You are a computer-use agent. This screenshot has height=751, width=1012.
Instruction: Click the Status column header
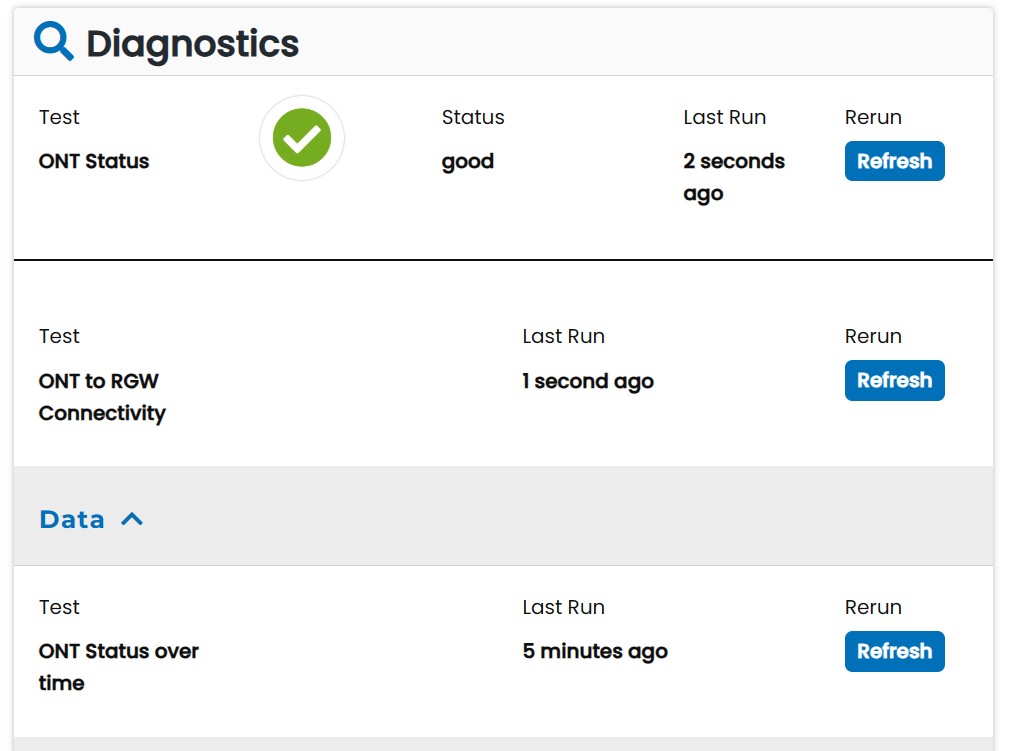click(x=473, y=117)
